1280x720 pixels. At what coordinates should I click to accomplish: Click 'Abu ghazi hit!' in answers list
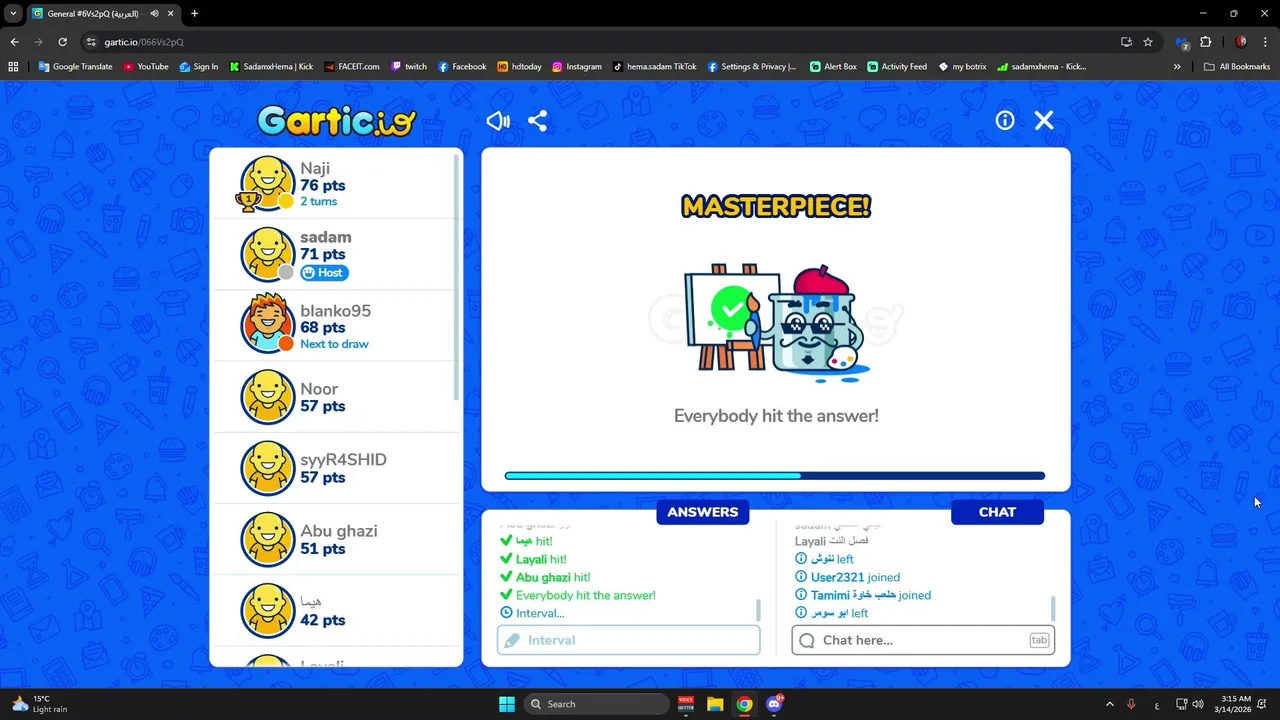[x=553, y=577]
